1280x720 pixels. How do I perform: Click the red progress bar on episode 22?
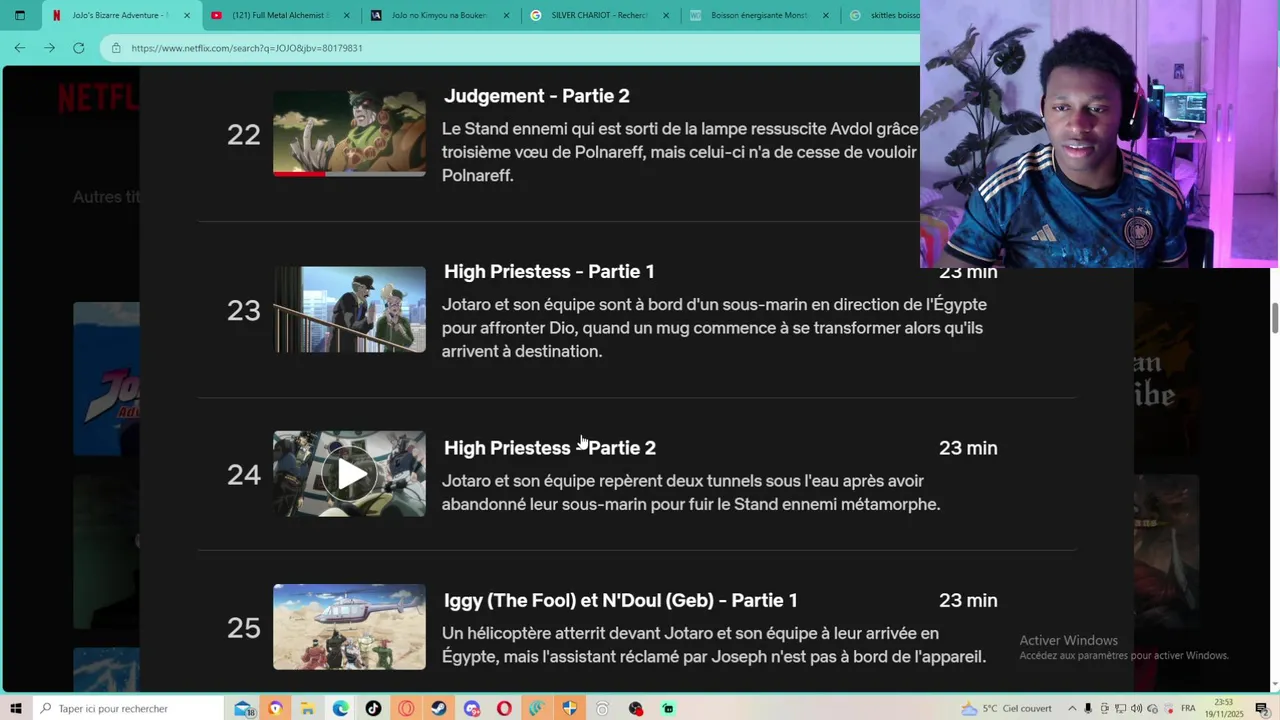tap(299, 174)
